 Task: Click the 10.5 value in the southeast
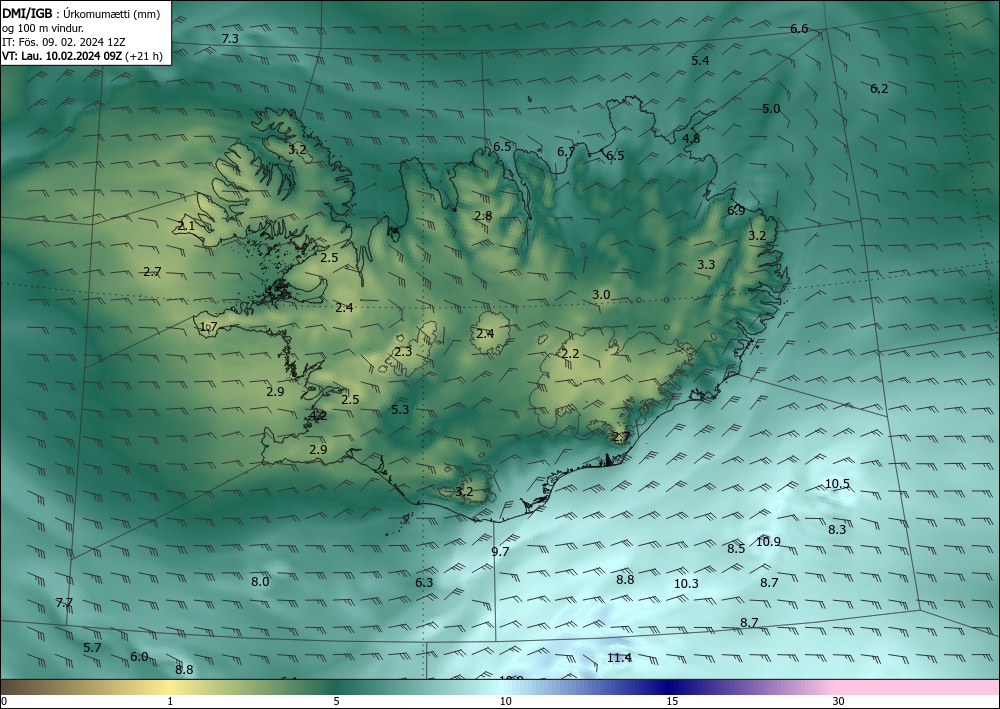click(837, 483)
